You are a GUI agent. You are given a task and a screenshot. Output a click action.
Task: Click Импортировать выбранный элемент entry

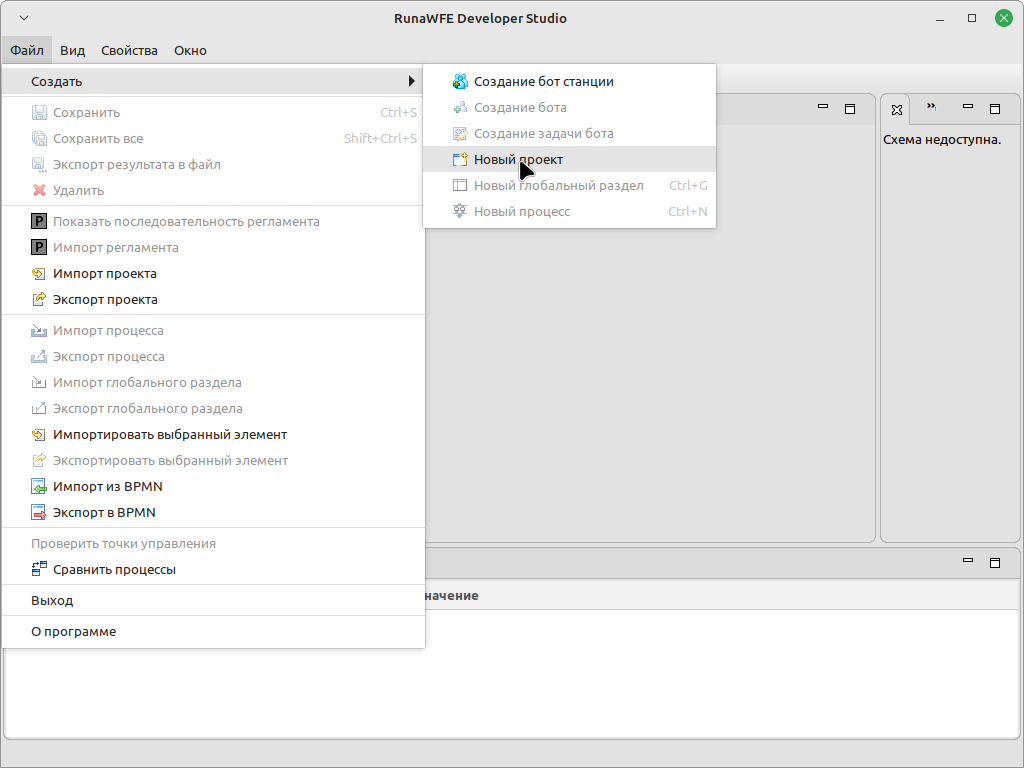coord(214,435)
